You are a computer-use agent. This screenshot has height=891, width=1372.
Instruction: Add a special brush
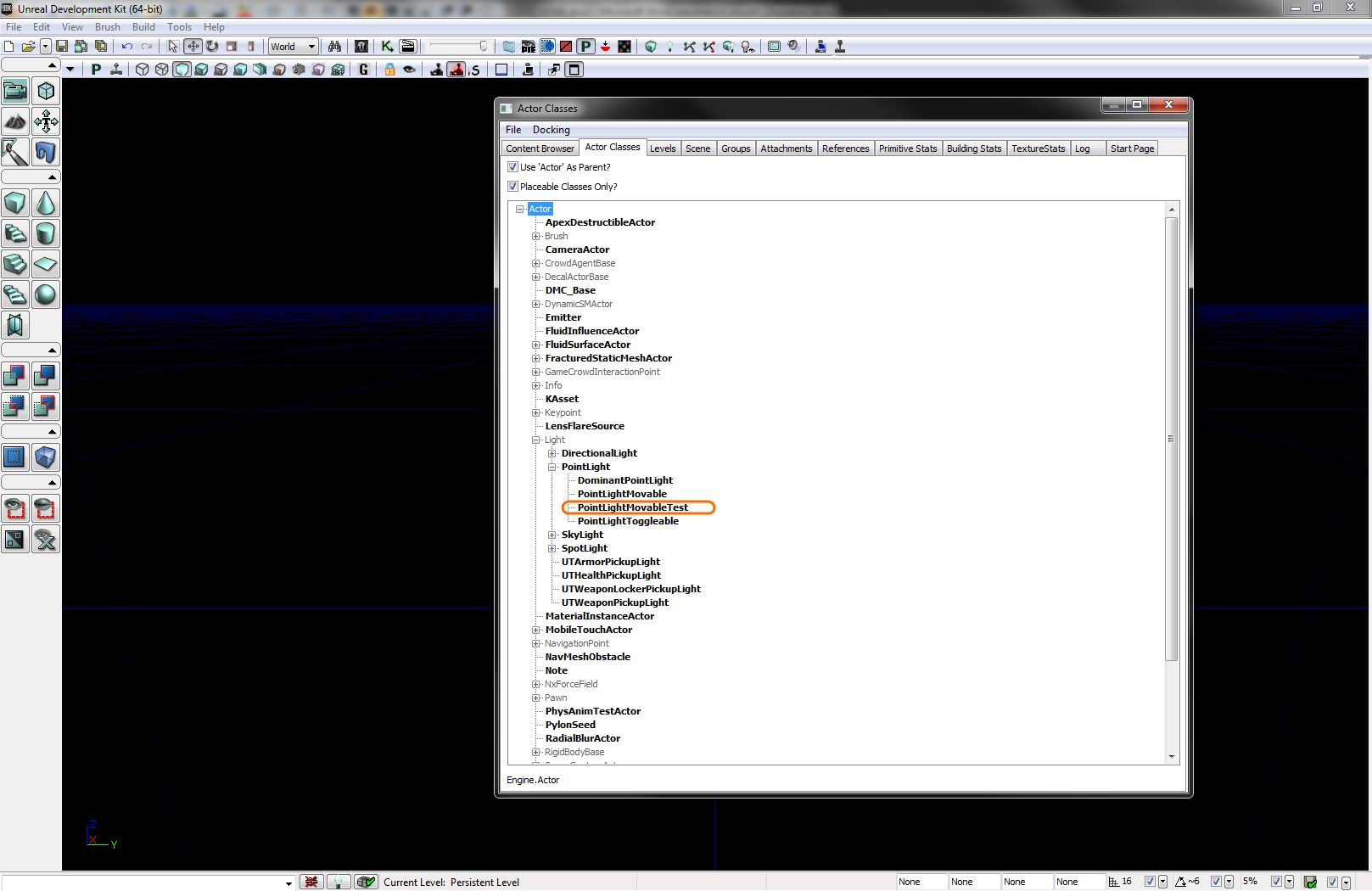pos(15,457)
